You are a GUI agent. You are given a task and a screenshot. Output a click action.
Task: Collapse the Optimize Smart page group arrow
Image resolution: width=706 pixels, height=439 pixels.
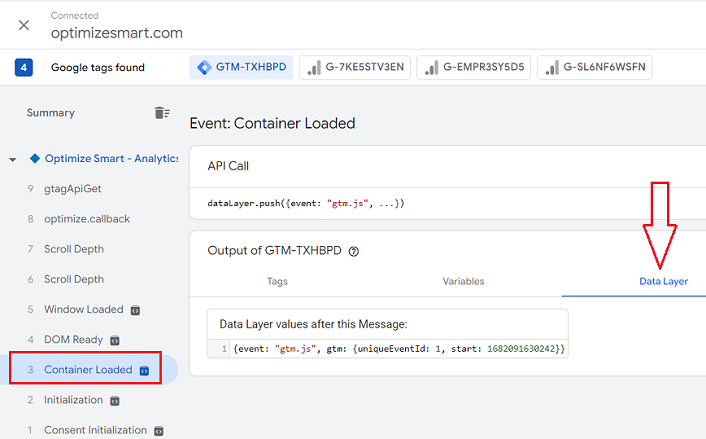click(13, 159)
